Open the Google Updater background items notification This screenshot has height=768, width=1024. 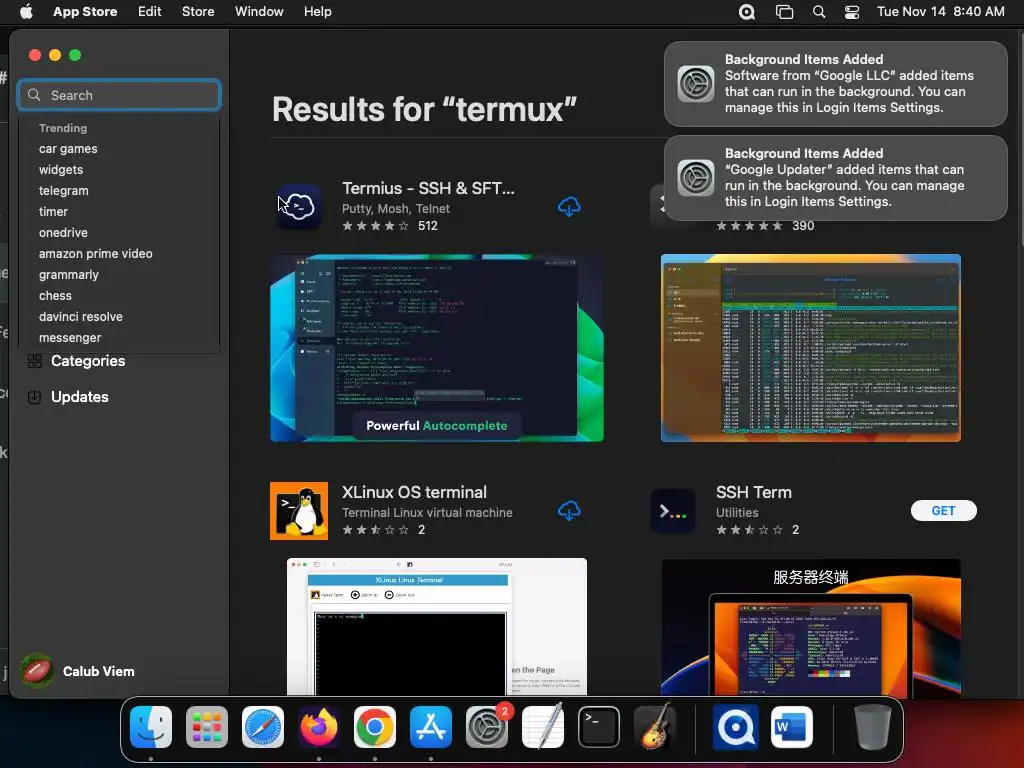(x=835, y=178)
